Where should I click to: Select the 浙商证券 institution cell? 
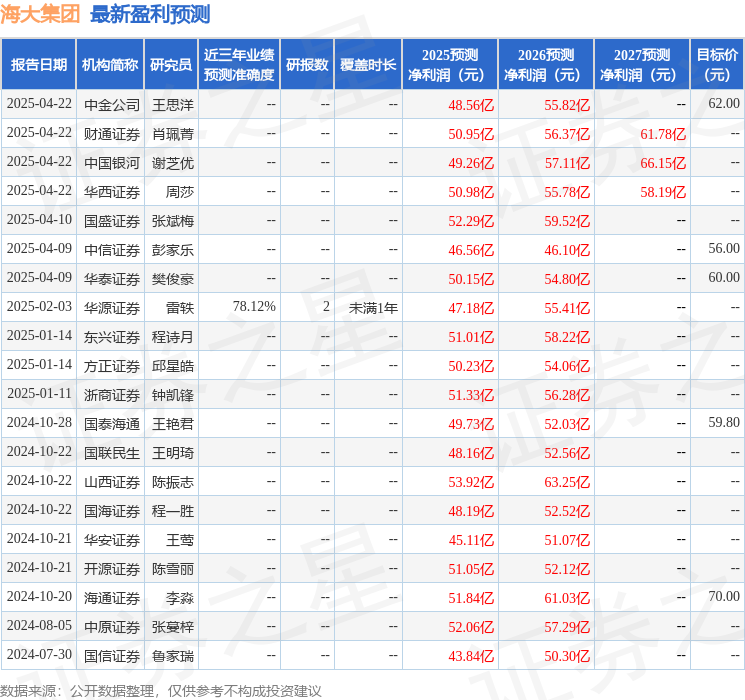(x=112, y=395)
